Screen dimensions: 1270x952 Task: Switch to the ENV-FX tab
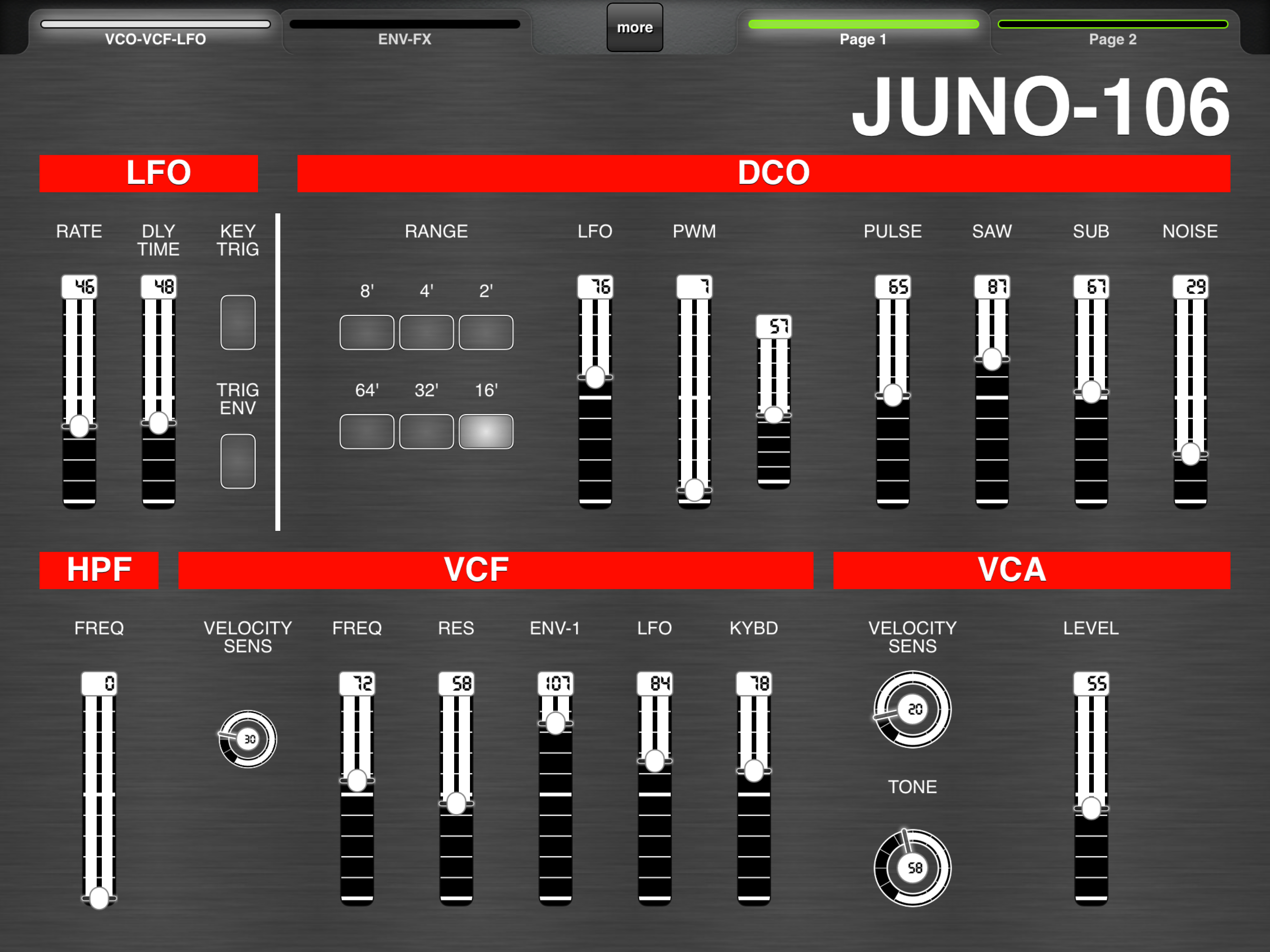tap(405, 32)
